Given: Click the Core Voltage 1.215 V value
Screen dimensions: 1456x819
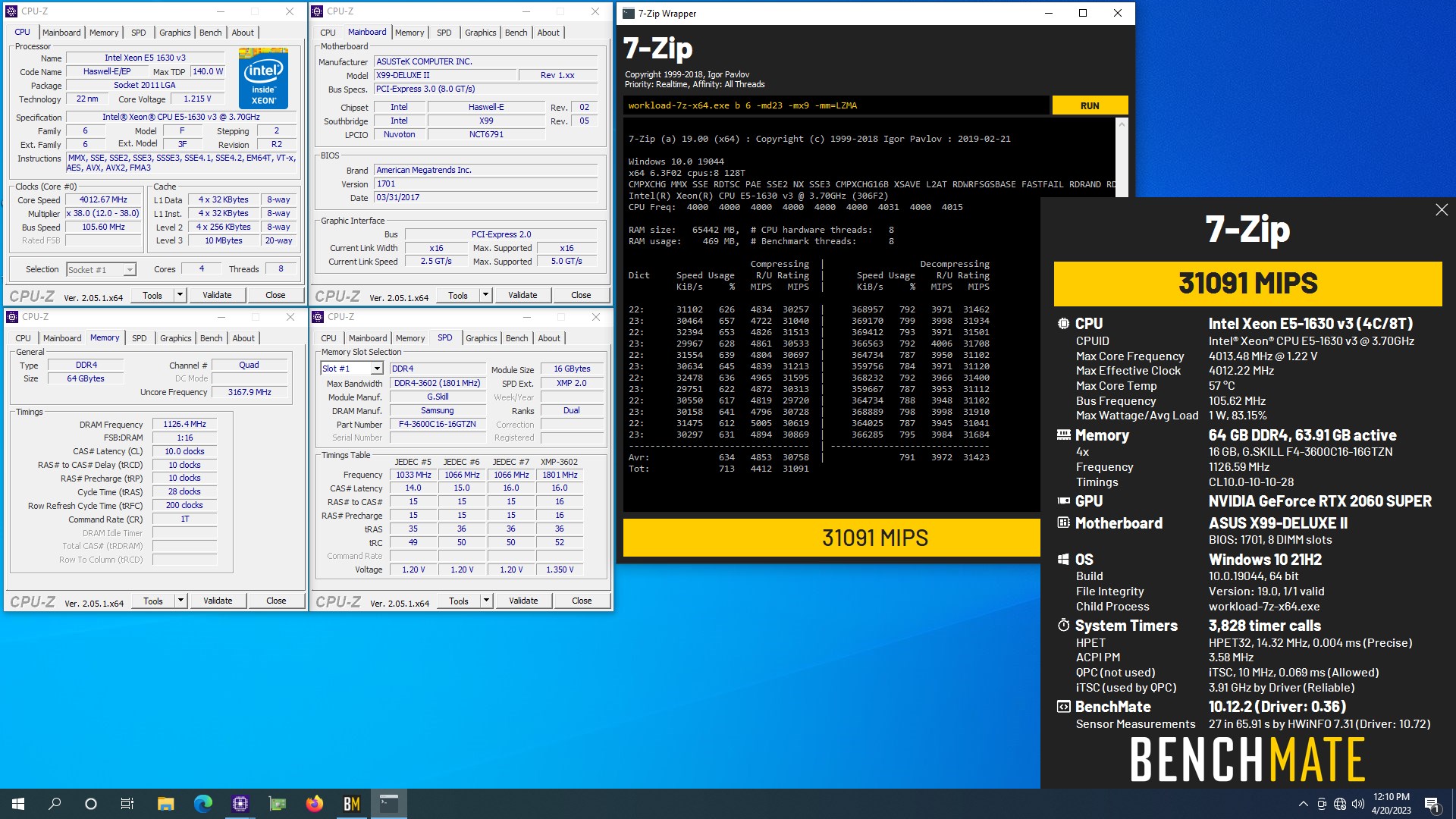Looking at the screenshot, I should point(197,99).
